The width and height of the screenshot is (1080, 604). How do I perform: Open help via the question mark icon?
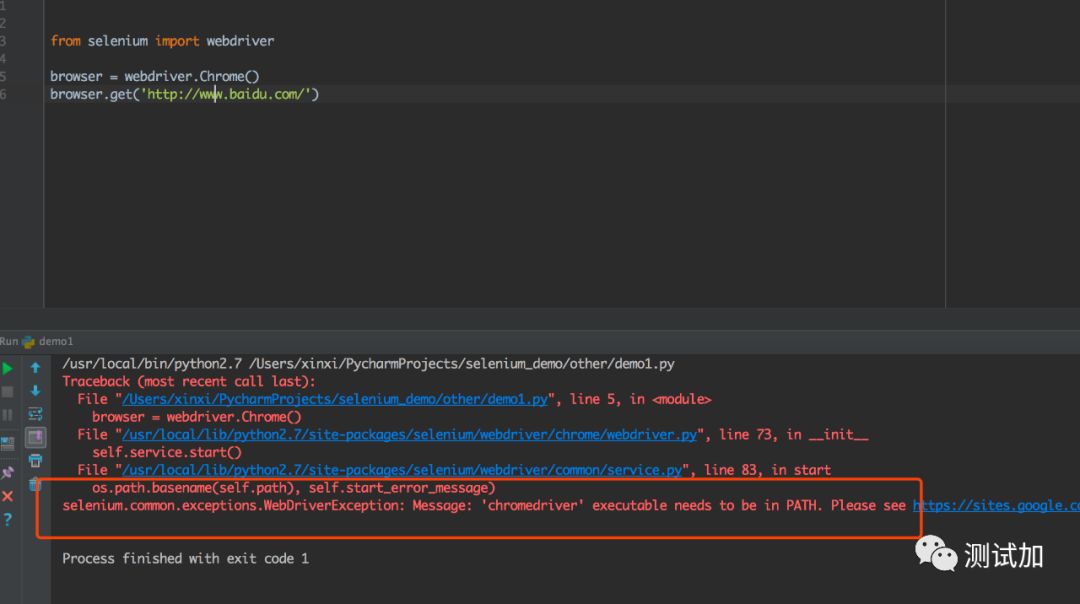click(x=8, y=520)
